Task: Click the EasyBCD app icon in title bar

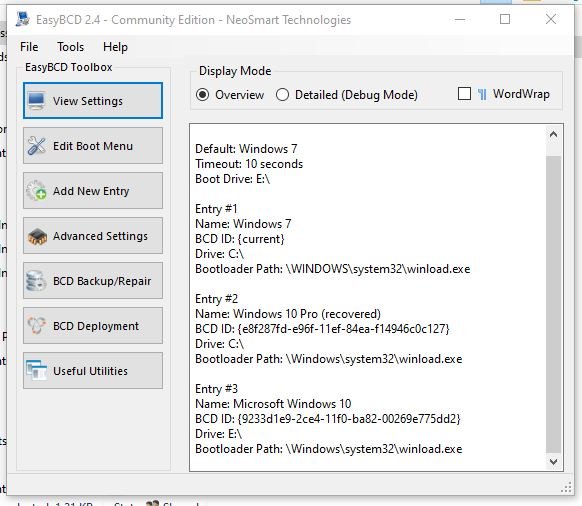Action: tap(23, 19)
